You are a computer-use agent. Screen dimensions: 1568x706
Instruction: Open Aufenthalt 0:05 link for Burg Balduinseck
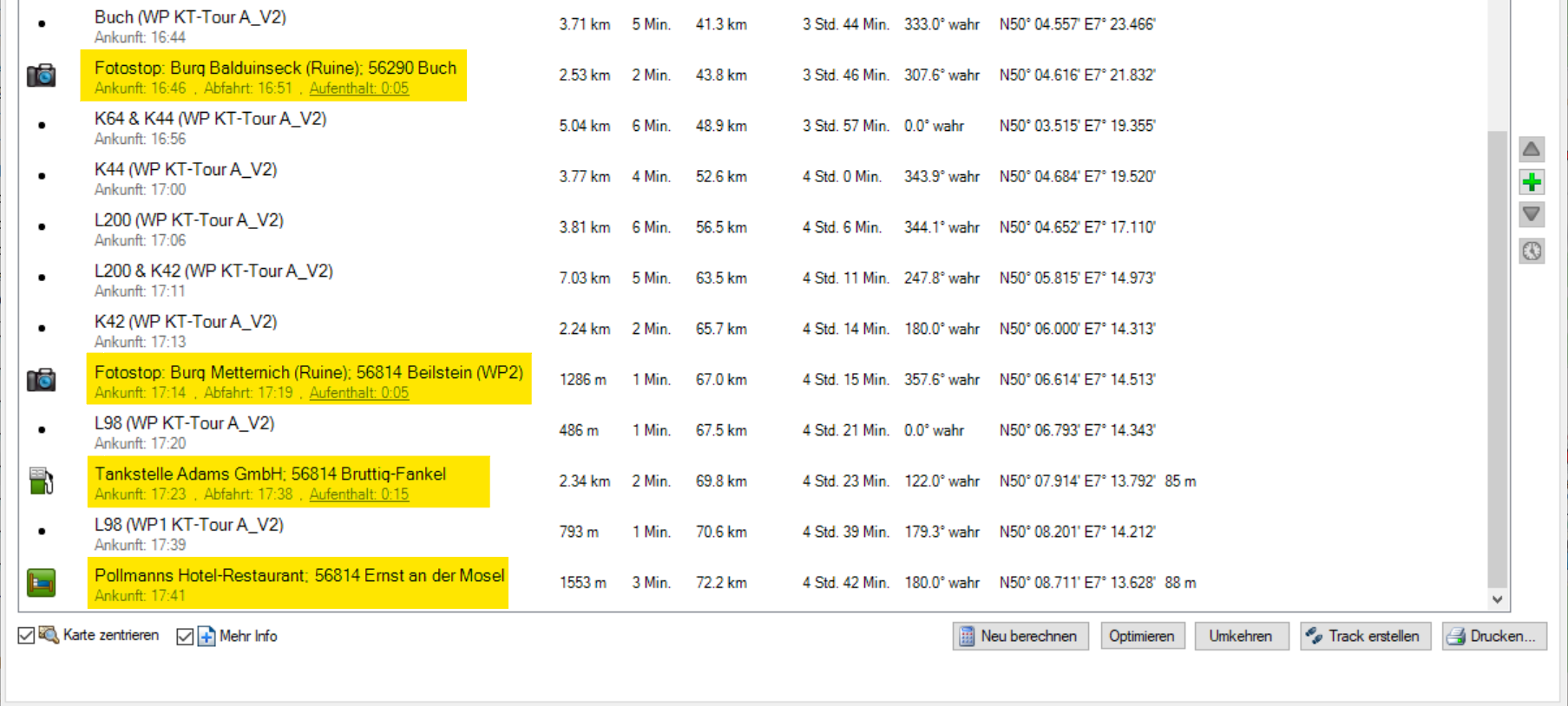click(x=358, y=88)
